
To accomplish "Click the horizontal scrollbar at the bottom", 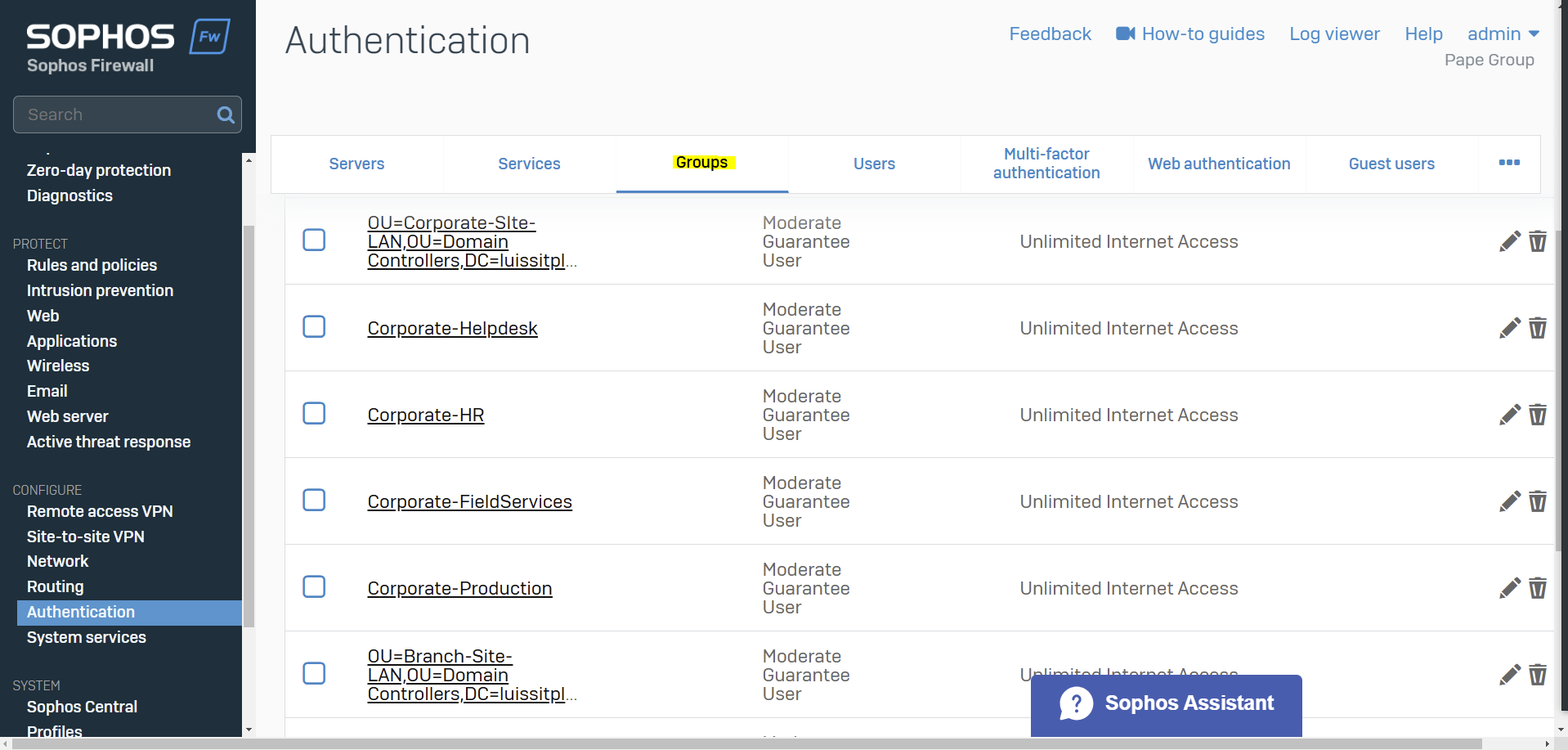I will tap(747, 743).
